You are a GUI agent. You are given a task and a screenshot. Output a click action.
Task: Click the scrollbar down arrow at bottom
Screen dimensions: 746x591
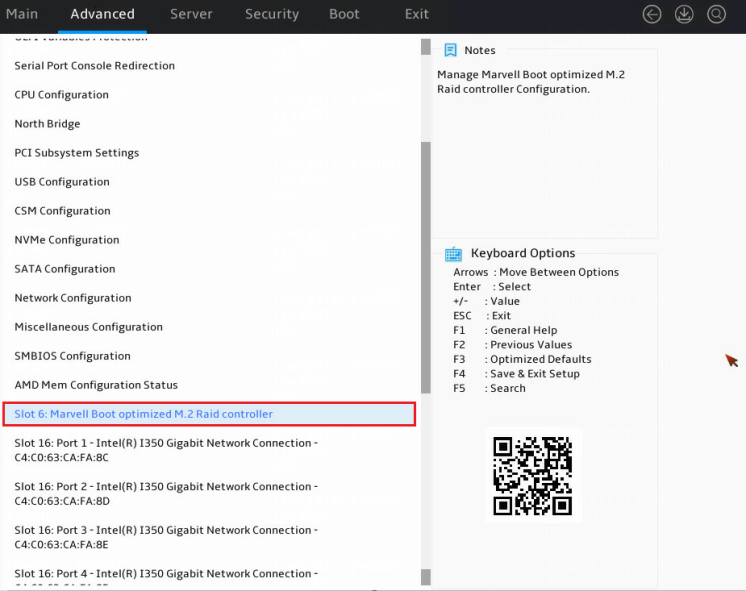pyautogui.click(x=426, y=577)
